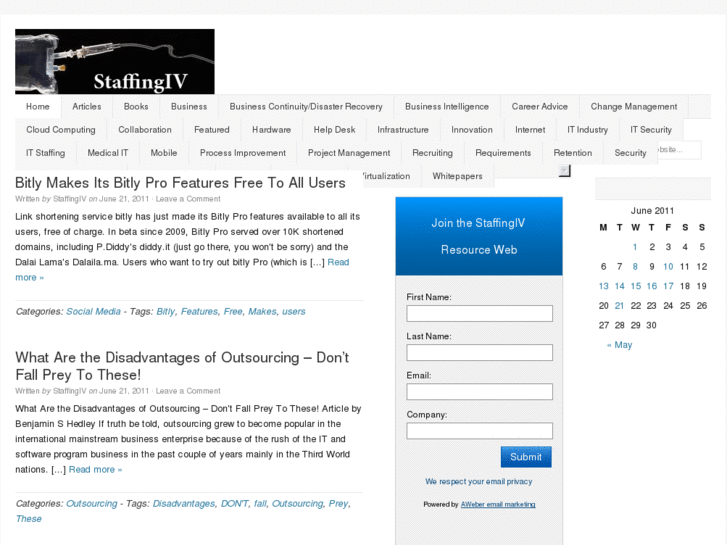The image size is (727, 545).
Task: Open June 15 posts in calendar
Action: 636,286
